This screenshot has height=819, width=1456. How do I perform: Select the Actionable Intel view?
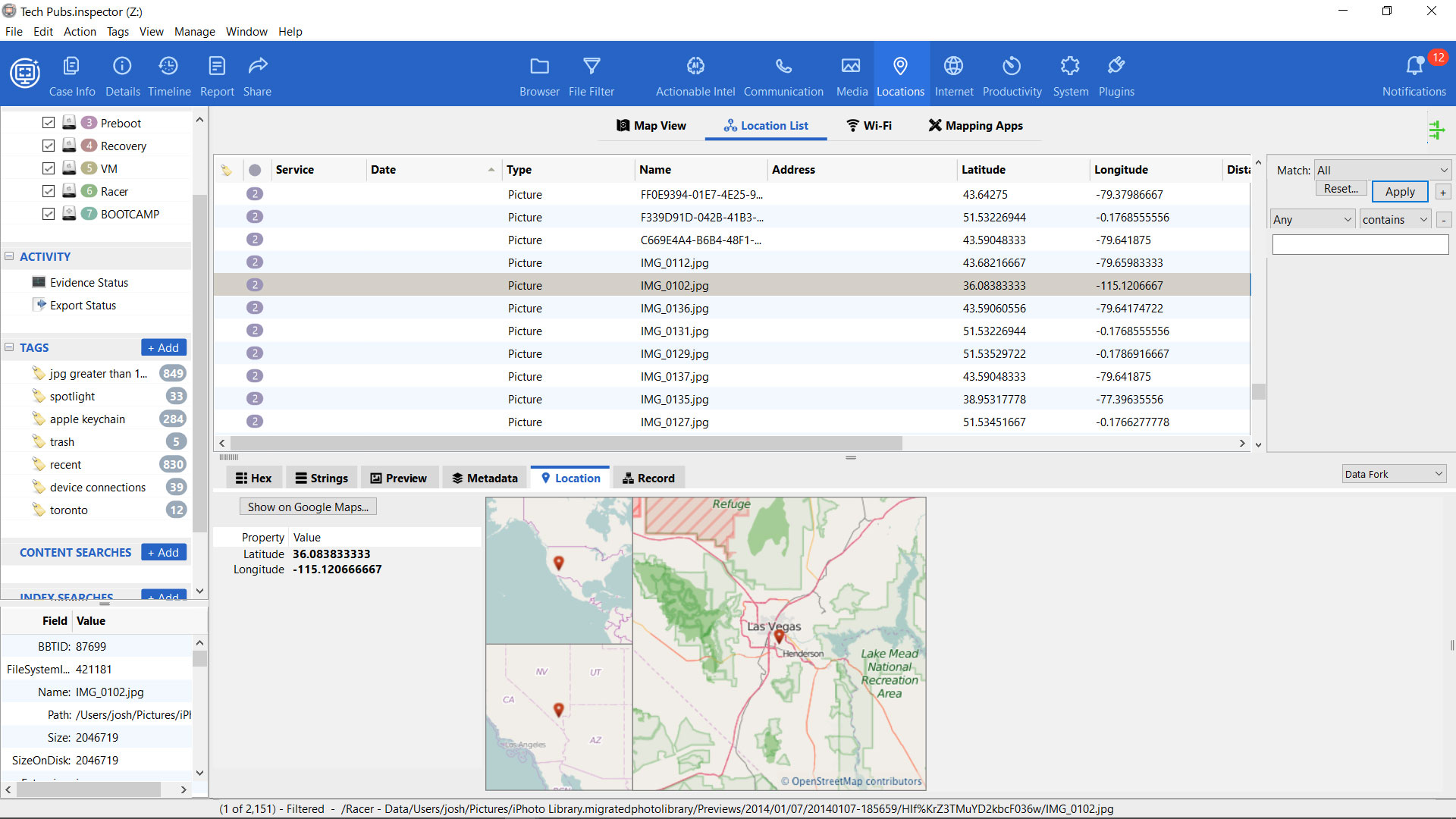click(695, 74)
